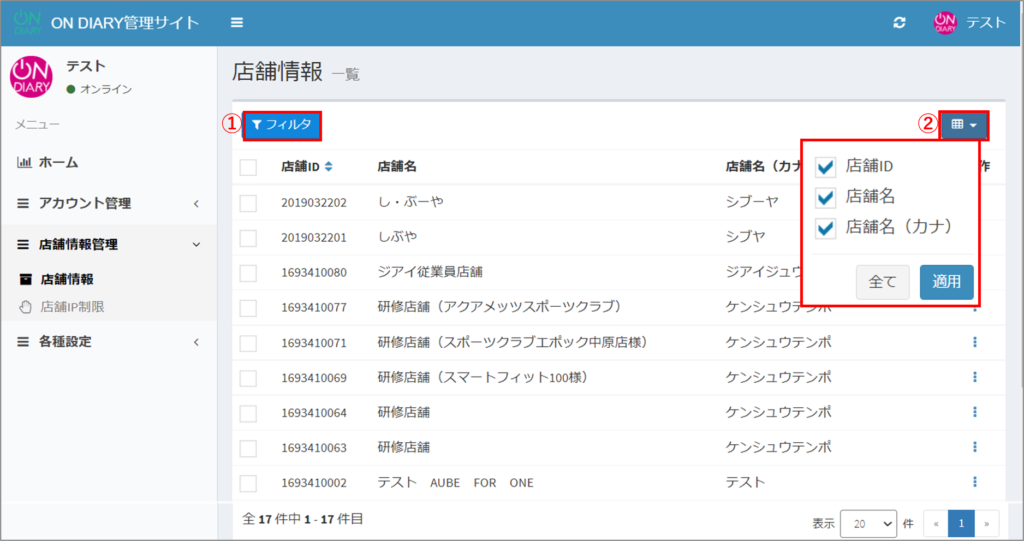
Task: Click the refresh icon in header
Action: [899, 22]
